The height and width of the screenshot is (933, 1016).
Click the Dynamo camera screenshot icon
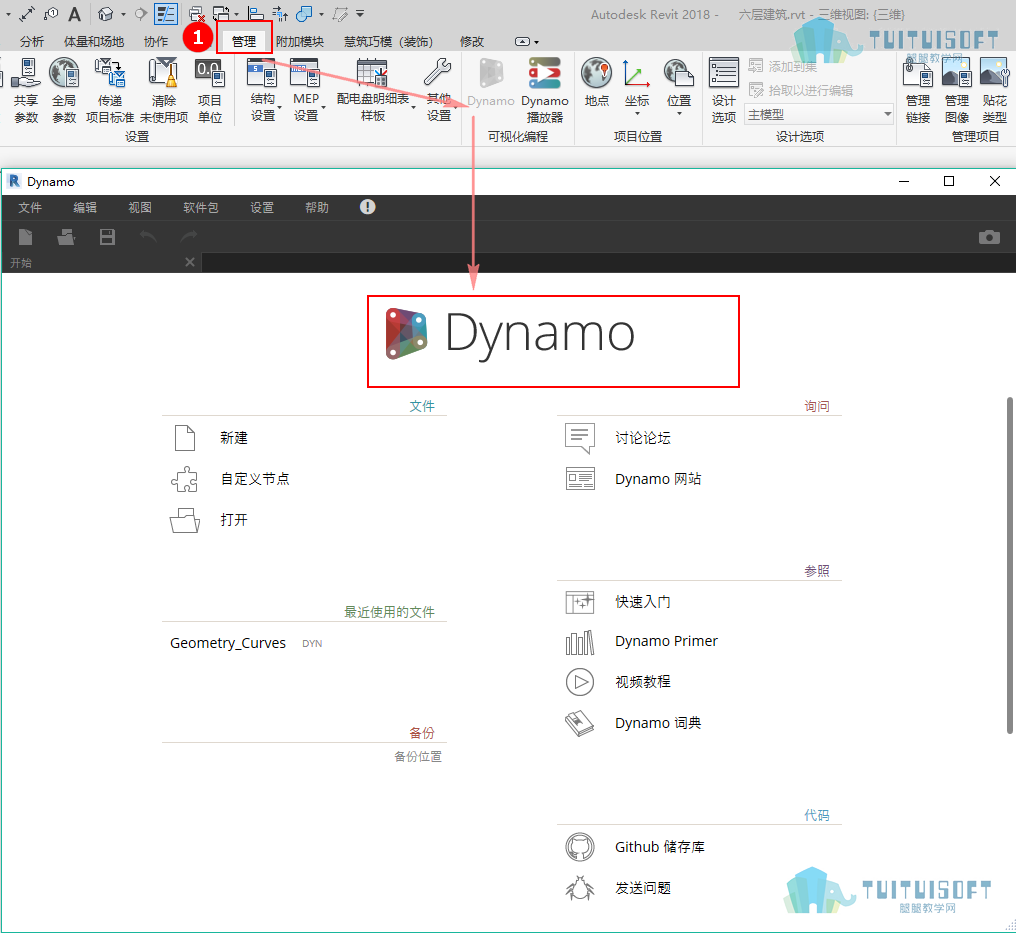(x=989, y=237)
